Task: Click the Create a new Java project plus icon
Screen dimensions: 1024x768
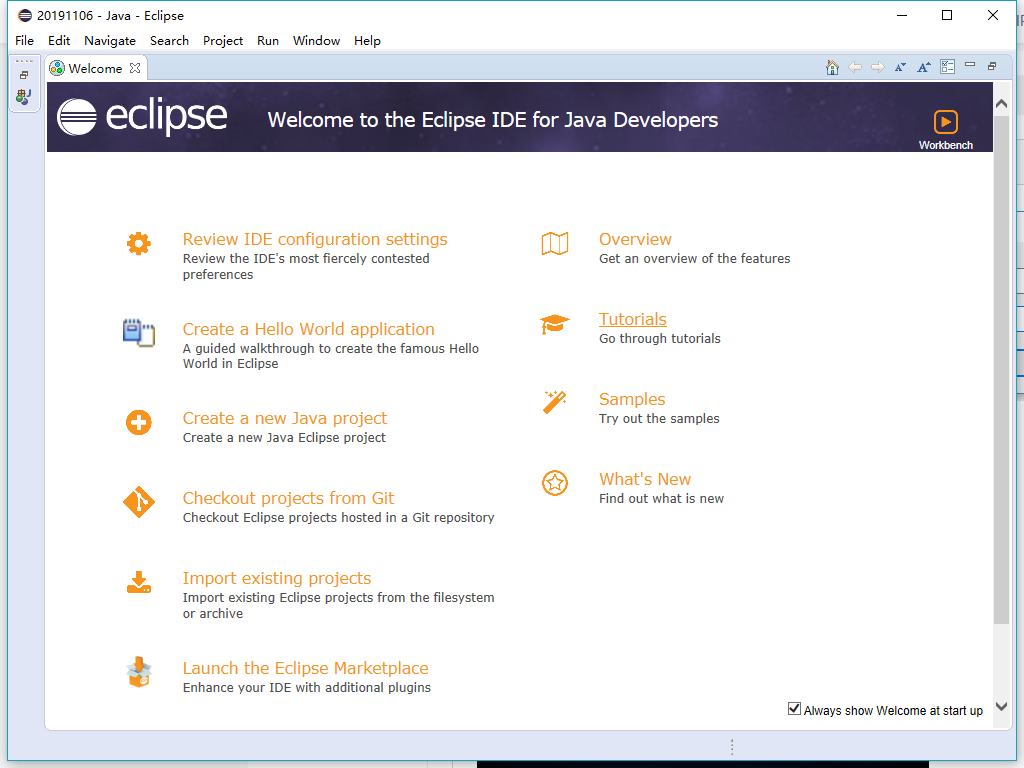Action: point(139,421)
